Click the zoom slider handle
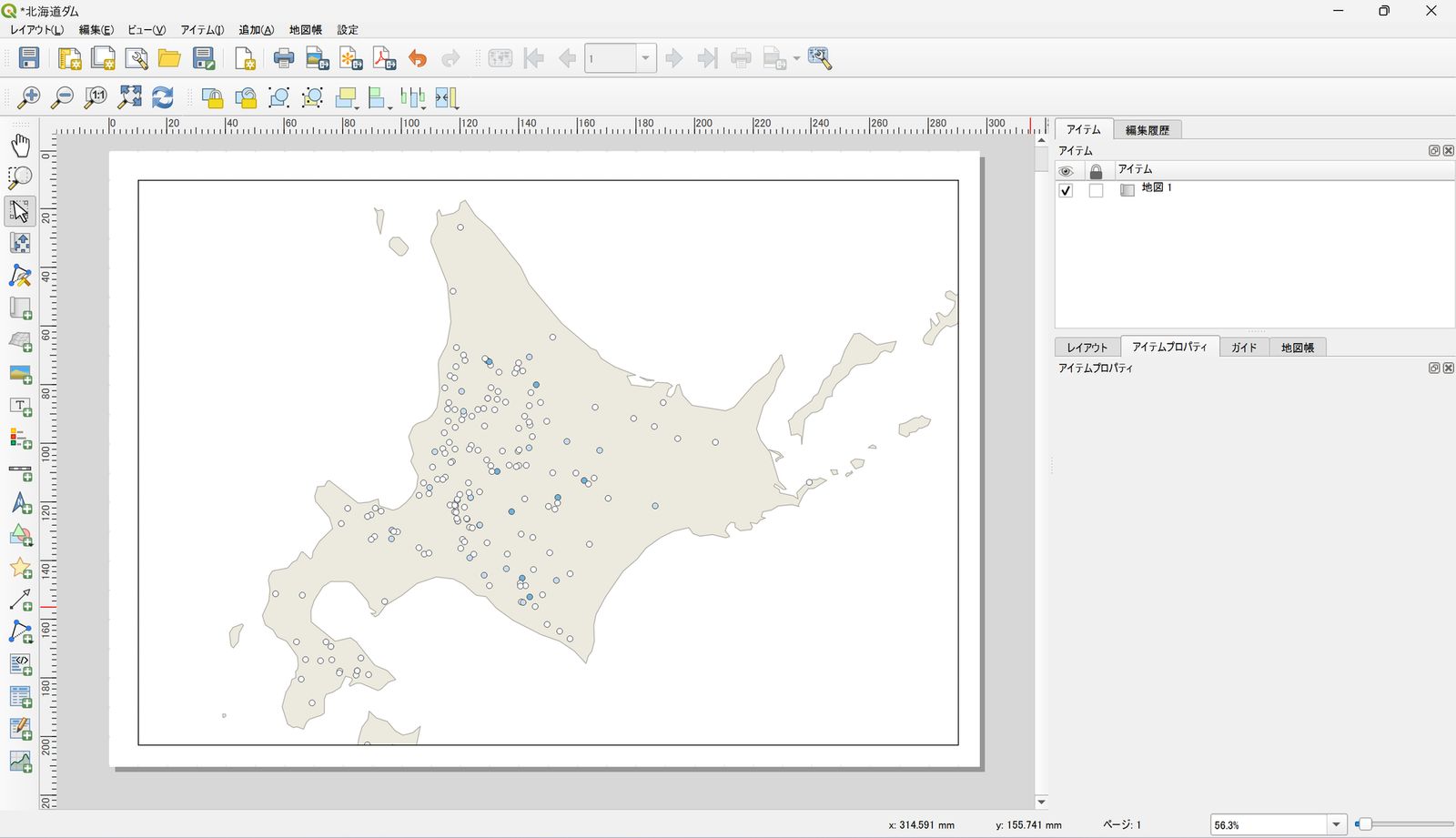Viewport: 1456px width, 838px height. click(1363, 824)
